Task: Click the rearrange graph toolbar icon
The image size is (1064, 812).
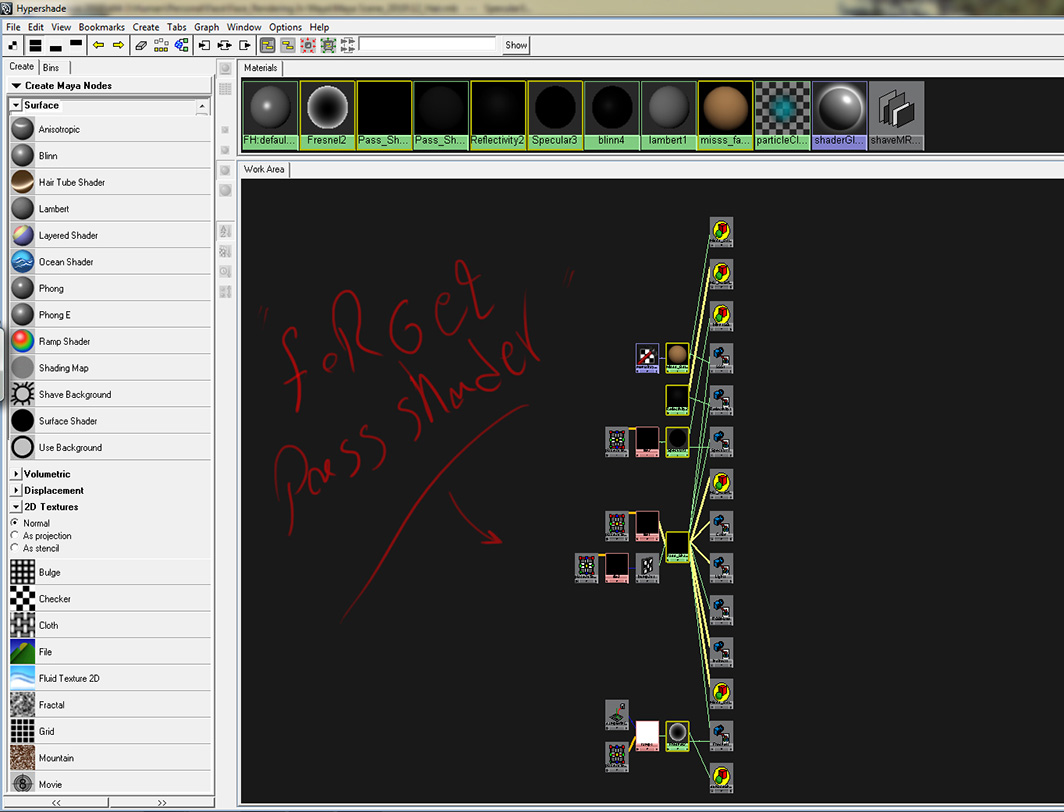Action: [x=161, y=45]
